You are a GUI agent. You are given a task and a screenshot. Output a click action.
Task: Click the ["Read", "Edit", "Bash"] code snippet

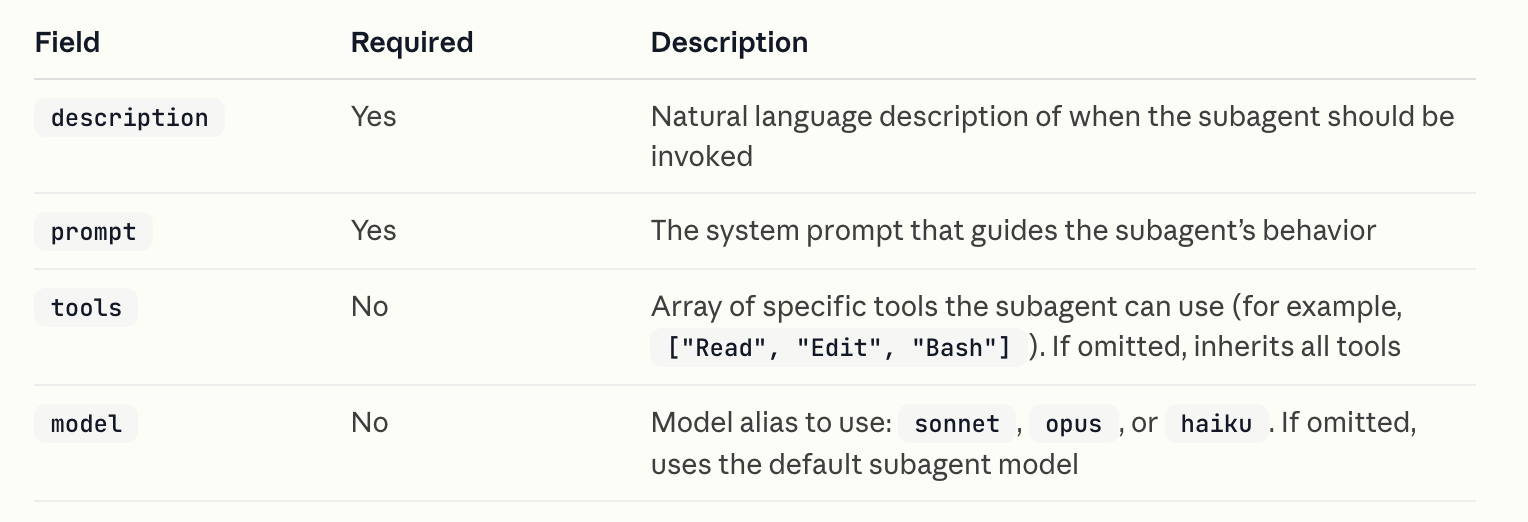click(838, 348)
